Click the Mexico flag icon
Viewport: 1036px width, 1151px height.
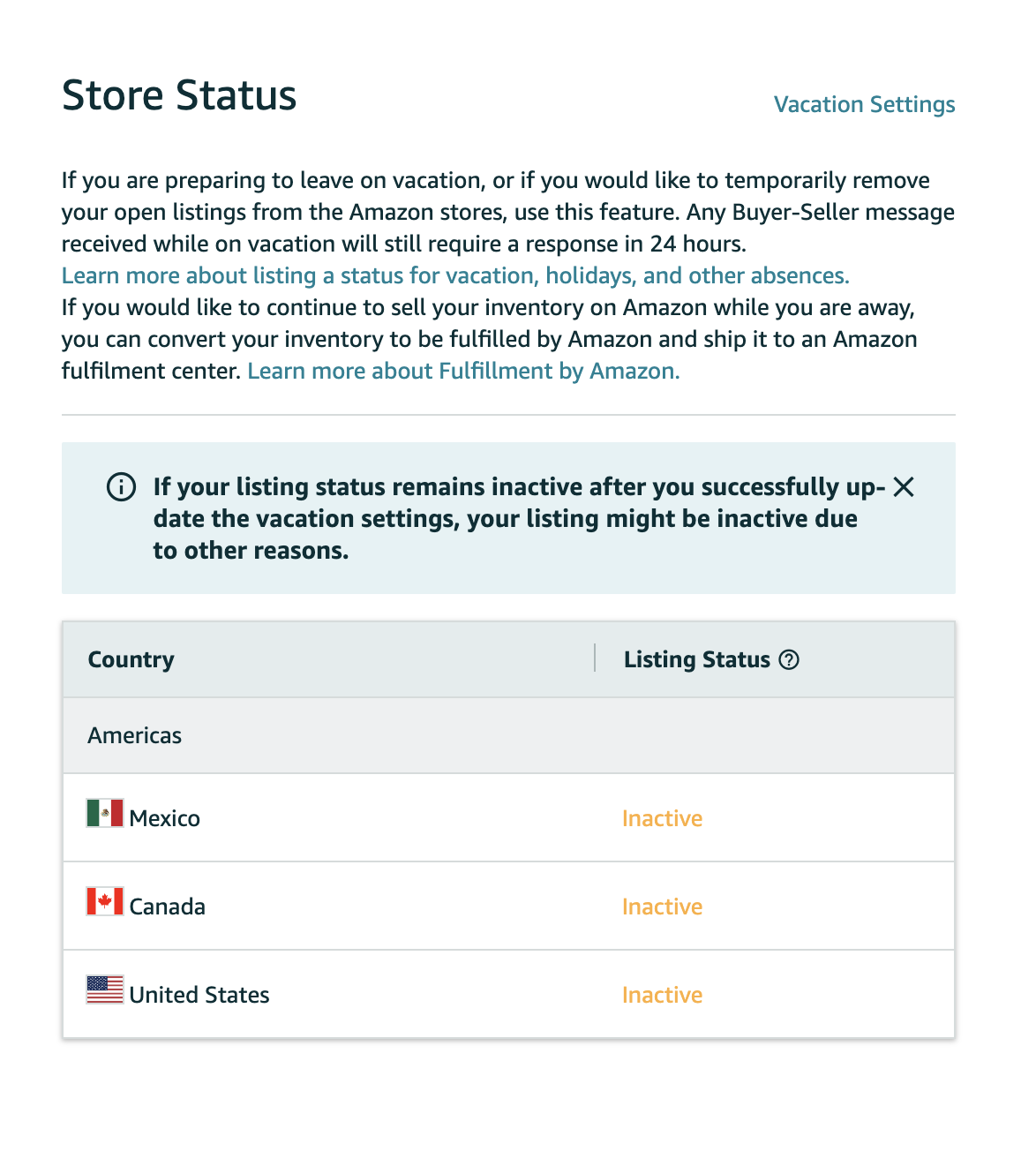click(105, 813)
